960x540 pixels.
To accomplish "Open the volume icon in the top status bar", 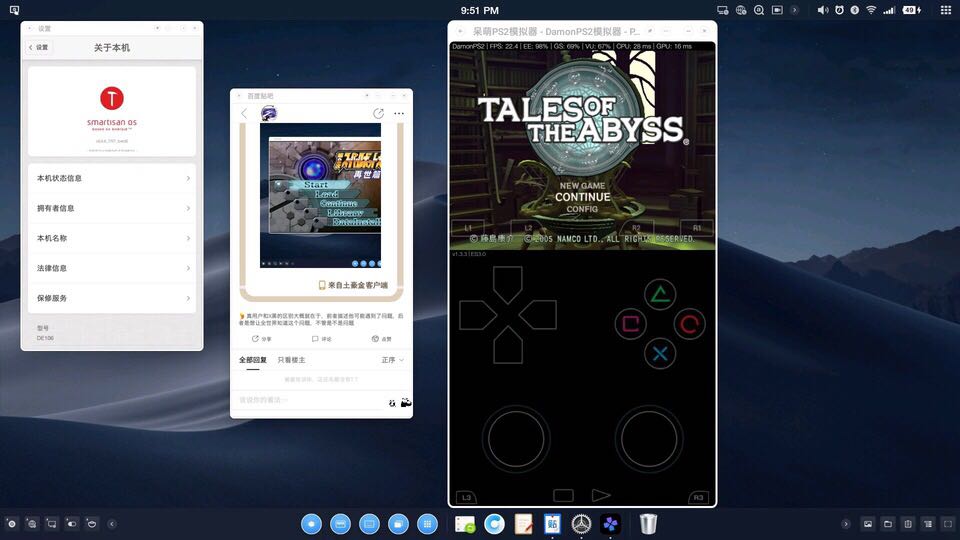I will pyautogui.click(x=823, y=10).
